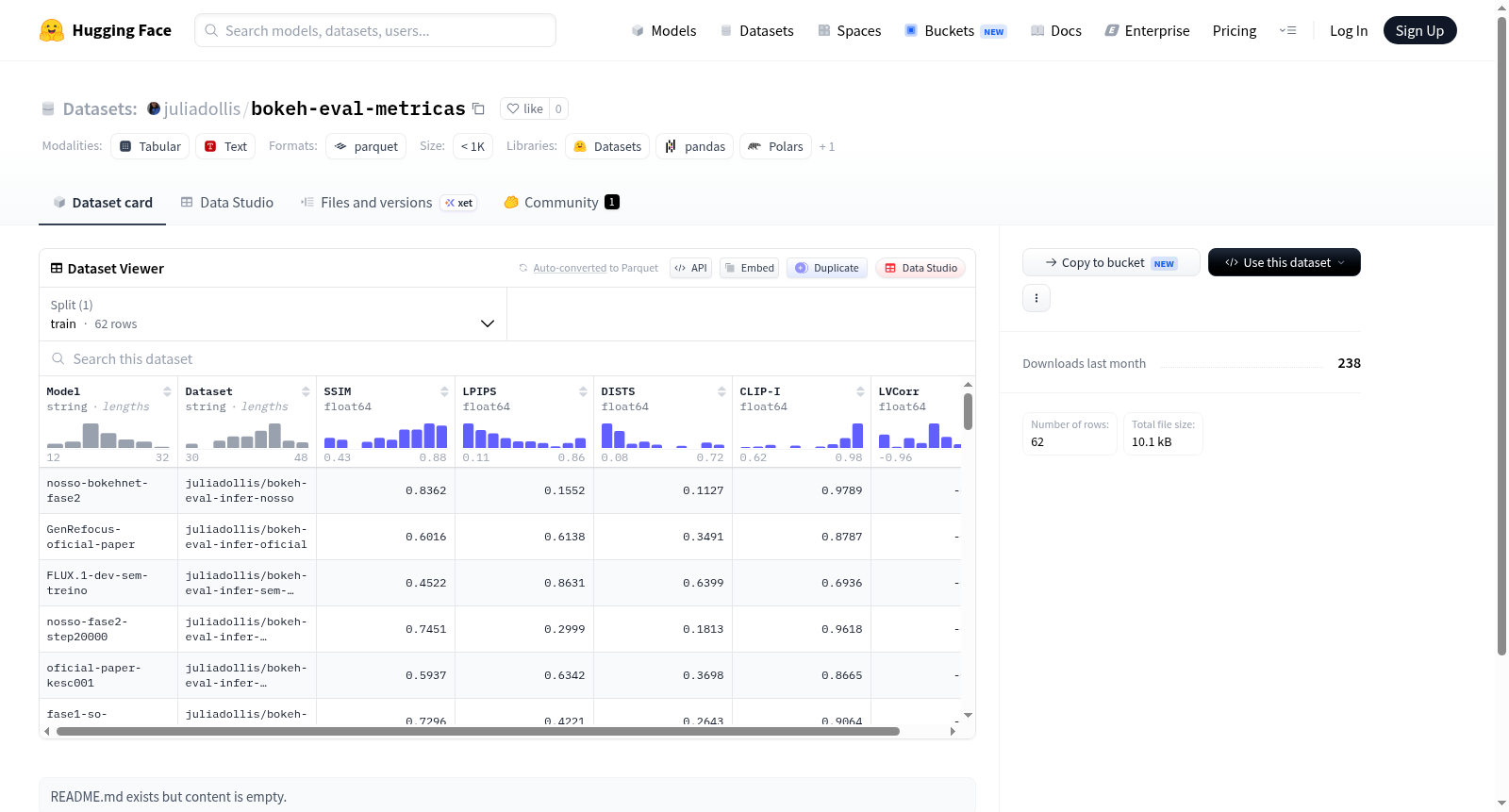Click the SSIM histogram distribution bars
The image size is (1509, 812).
386,436
